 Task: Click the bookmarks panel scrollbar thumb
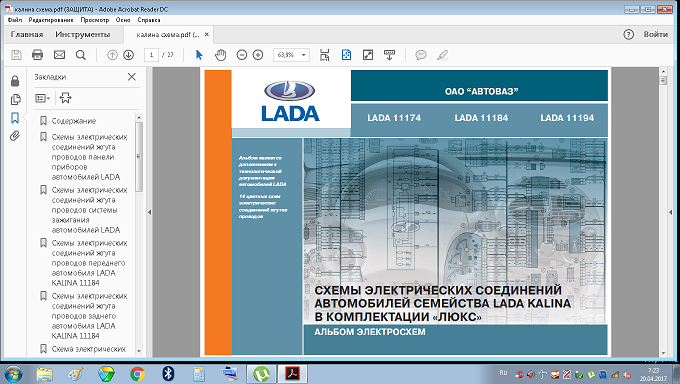139,157
